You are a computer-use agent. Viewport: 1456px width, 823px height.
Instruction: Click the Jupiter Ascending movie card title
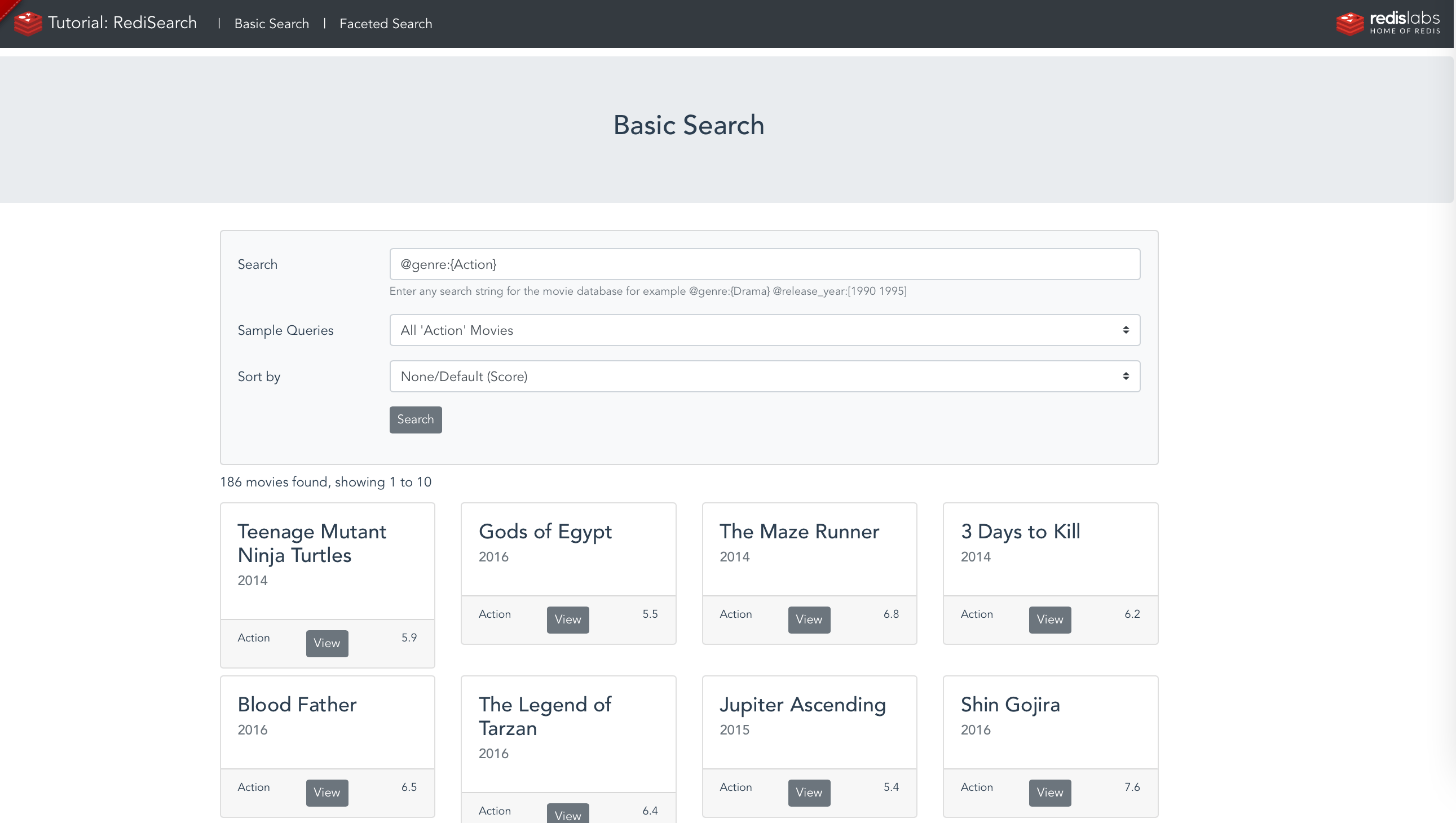click(802, 704)
